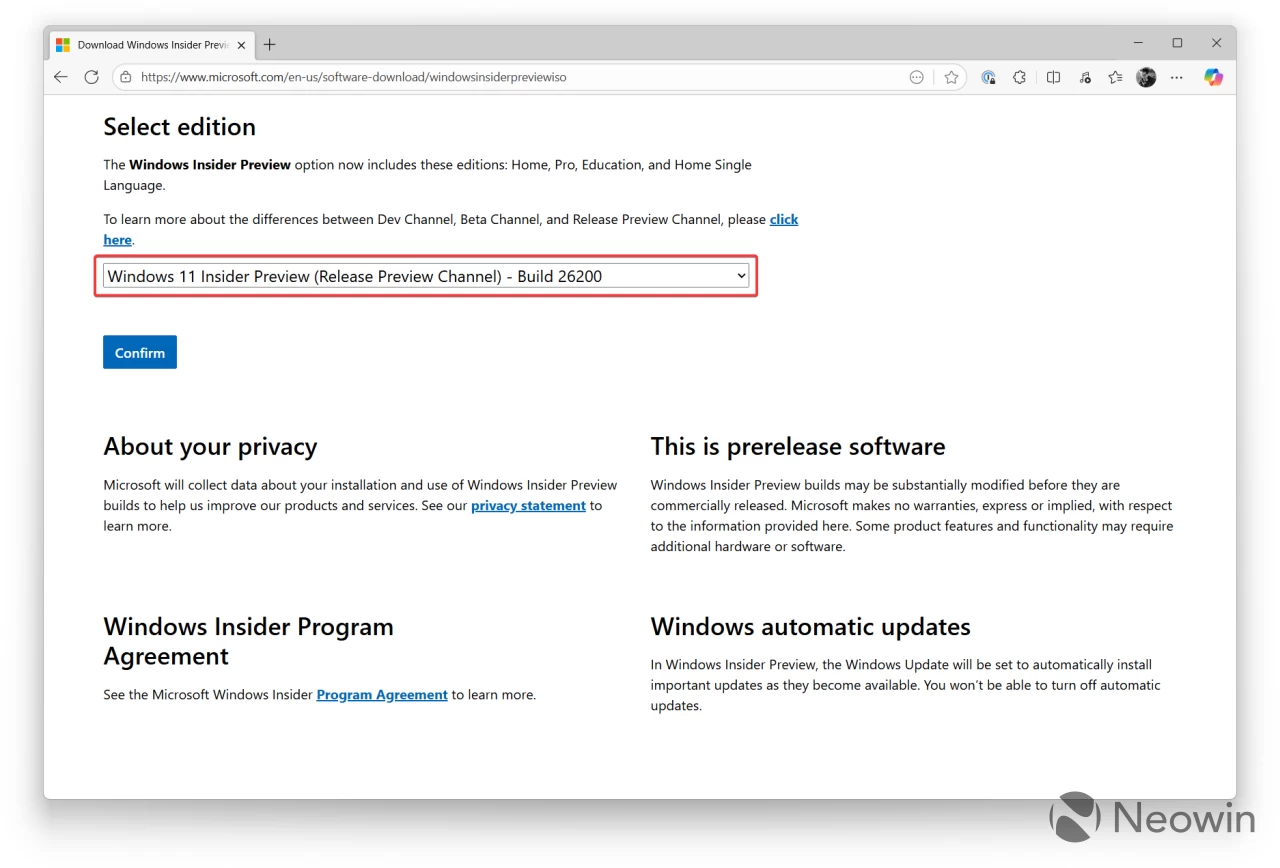Open the Copilot sidebar icon
The height and width of the screenshot is (868, 1280).
click(x=1213, y=77)
